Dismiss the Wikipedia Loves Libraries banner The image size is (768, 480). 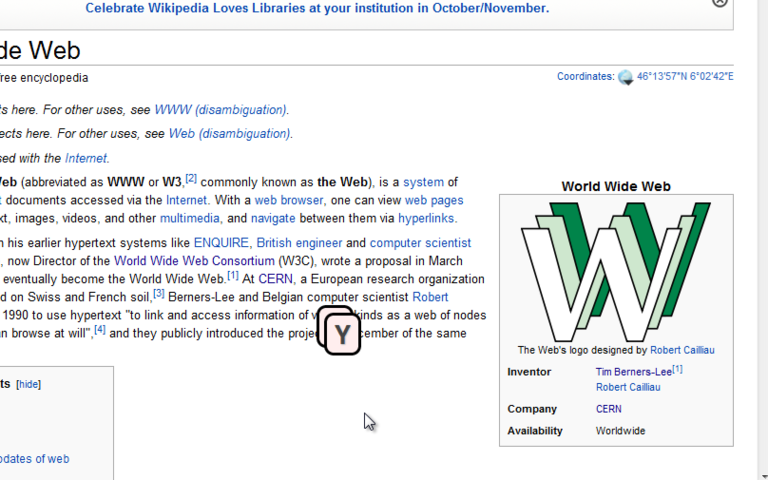click(720, 2)
